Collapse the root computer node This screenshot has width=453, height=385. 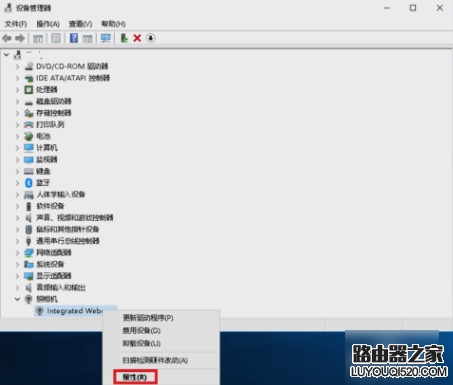click(6, 55)
